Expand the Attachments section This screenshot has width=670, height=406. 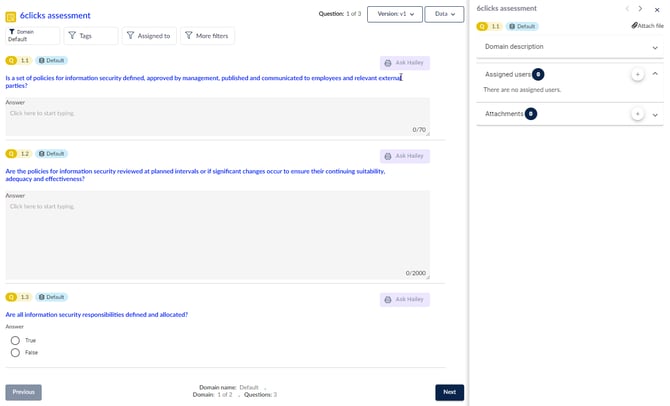coord(655,115)
